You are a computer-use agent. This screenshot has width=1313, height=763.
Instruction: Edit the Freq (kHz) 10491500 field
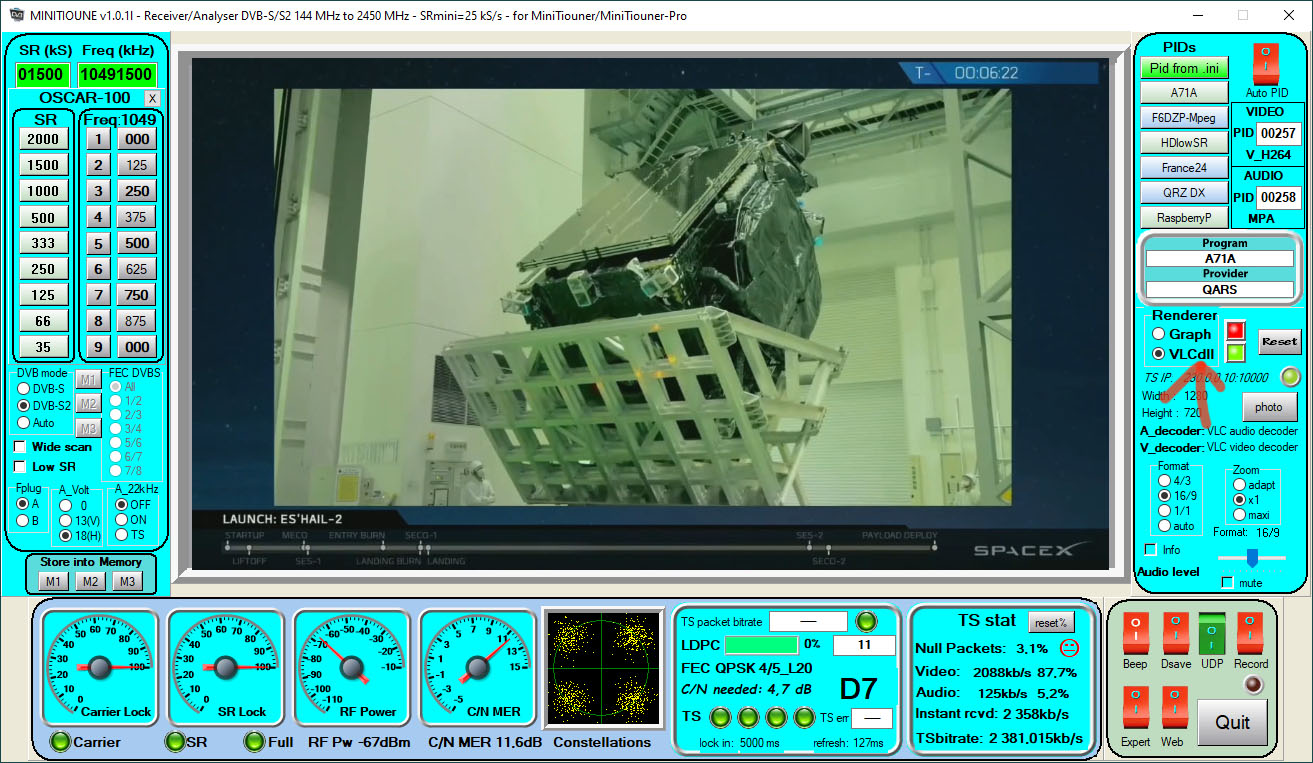pyautogui.click(x=117, y=74)
